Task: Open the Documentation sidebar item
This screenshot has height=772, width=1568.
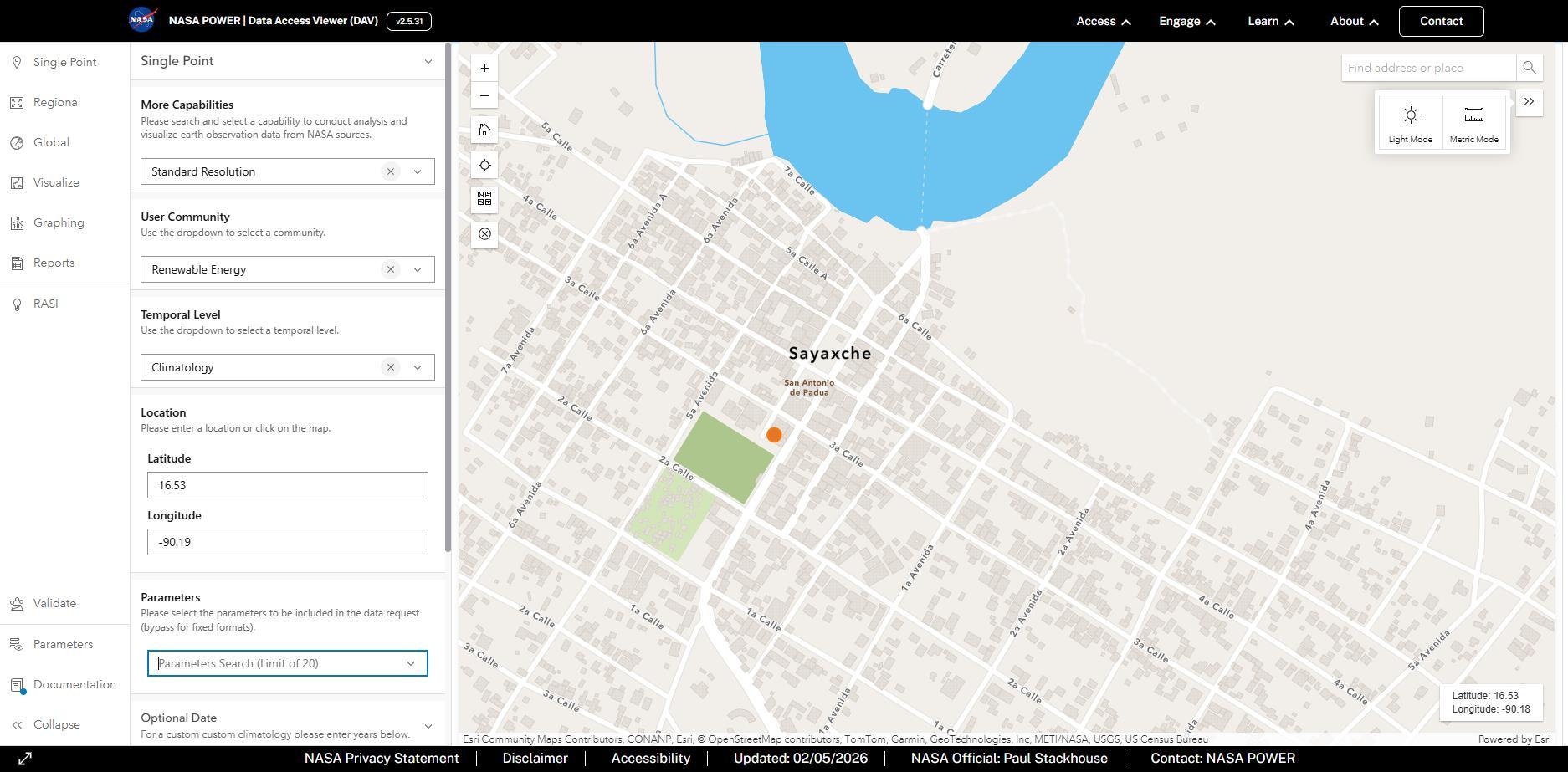Action: pyautogui.click(x=64, y=684)
